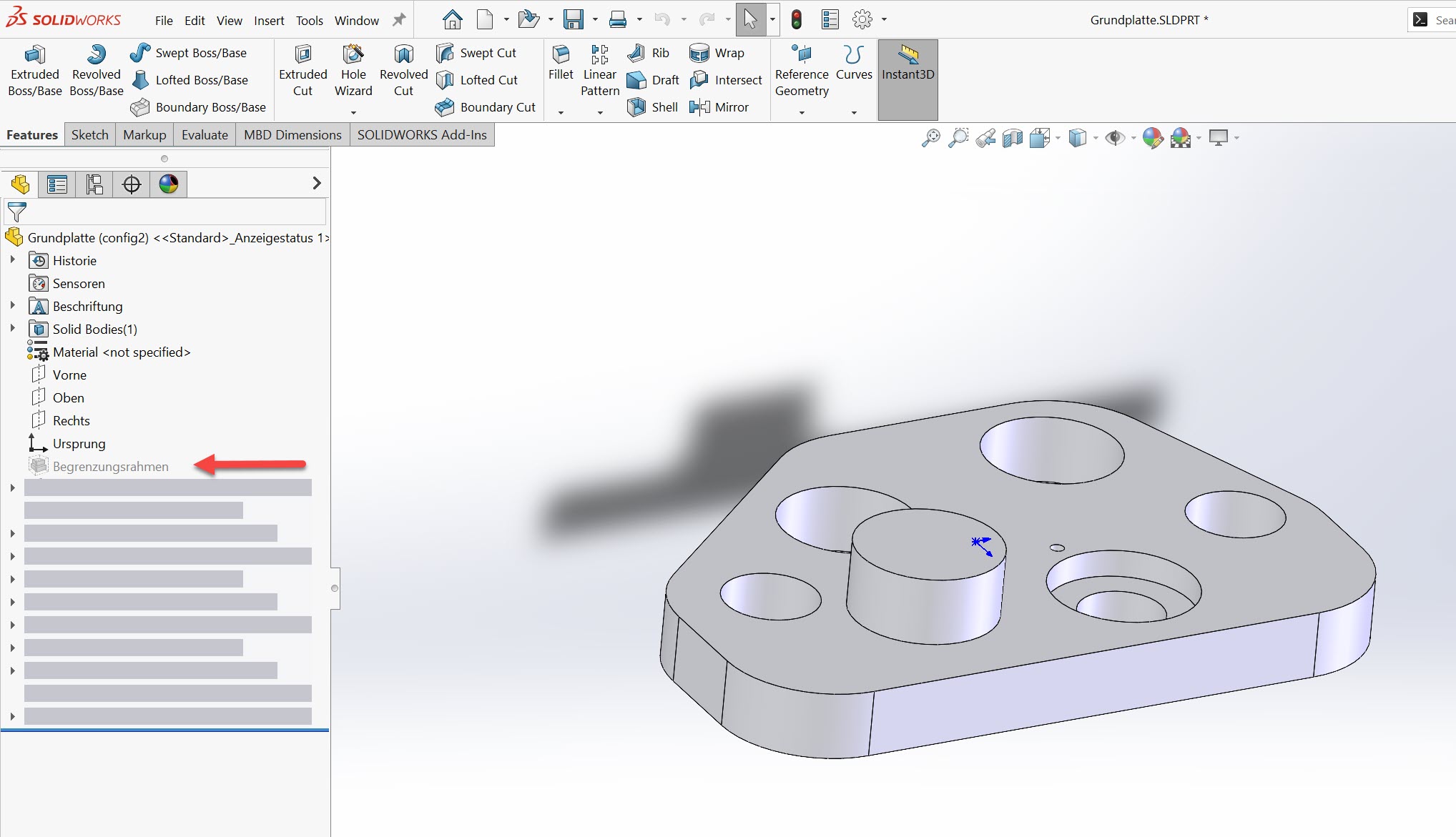Viewport: 1456px width, 837px height.
Task: Select the Begrenzungsrahmen tree item
Action: (x=110, y=467)
